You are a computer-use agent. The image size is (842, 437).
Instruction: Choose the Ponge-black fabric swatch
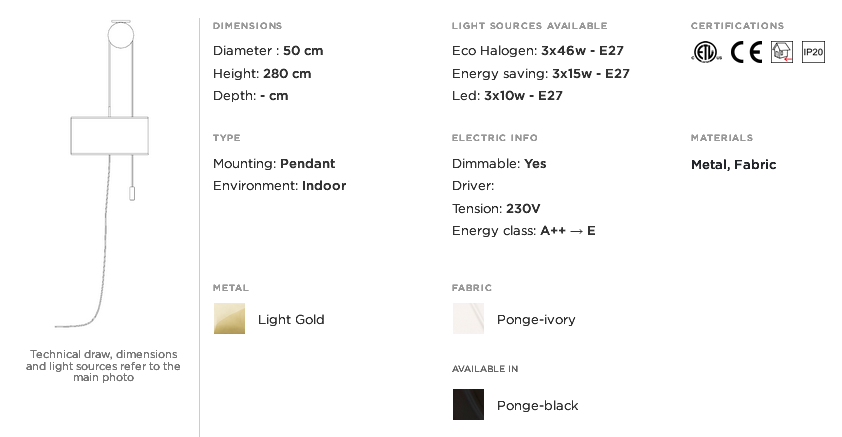point(468,404)
